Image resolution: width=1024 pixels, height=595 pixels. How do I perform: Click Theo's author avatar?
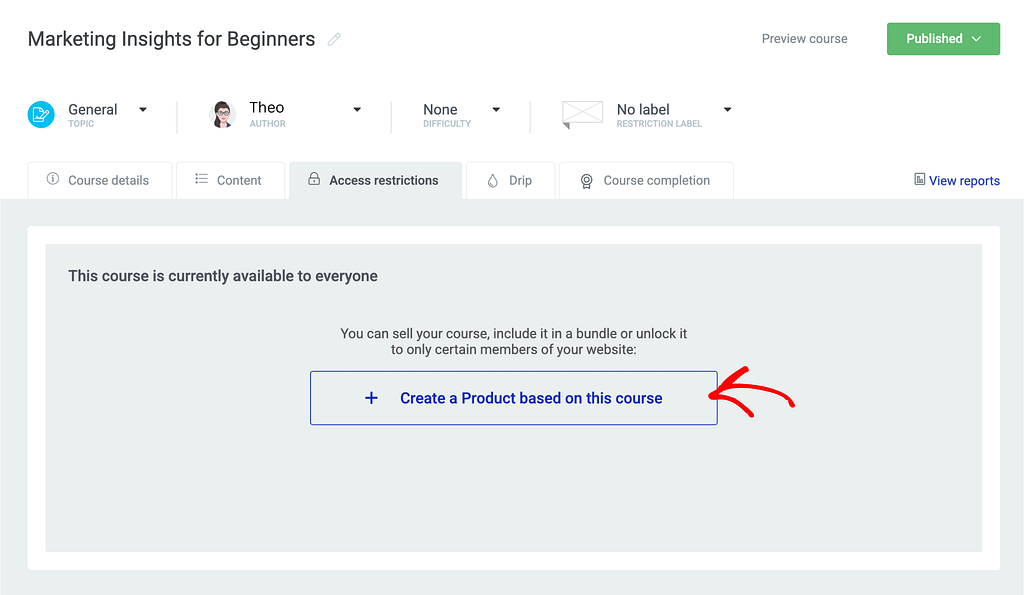223,114
